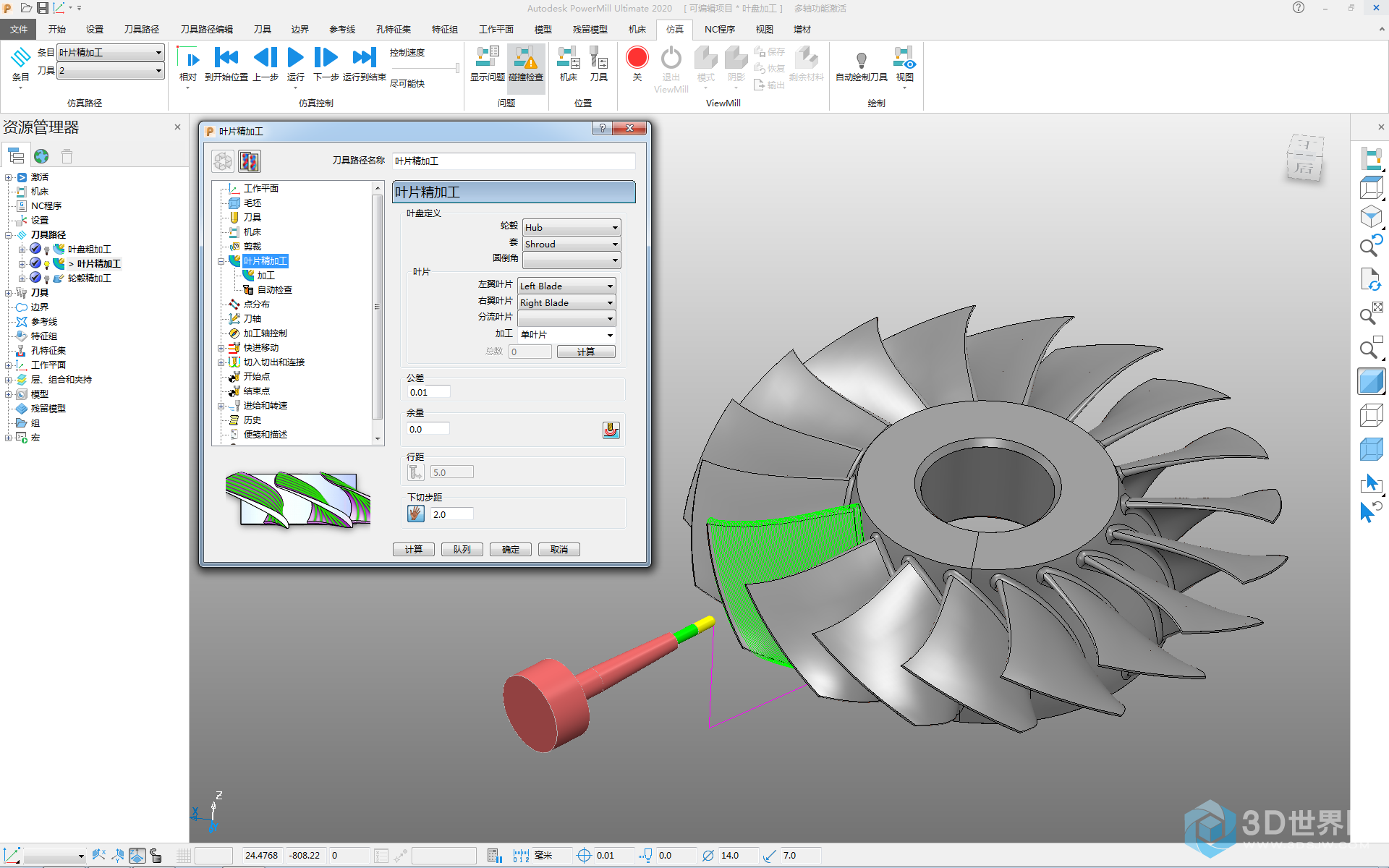Step forward with 下一步 icon

tap(326, 58)
